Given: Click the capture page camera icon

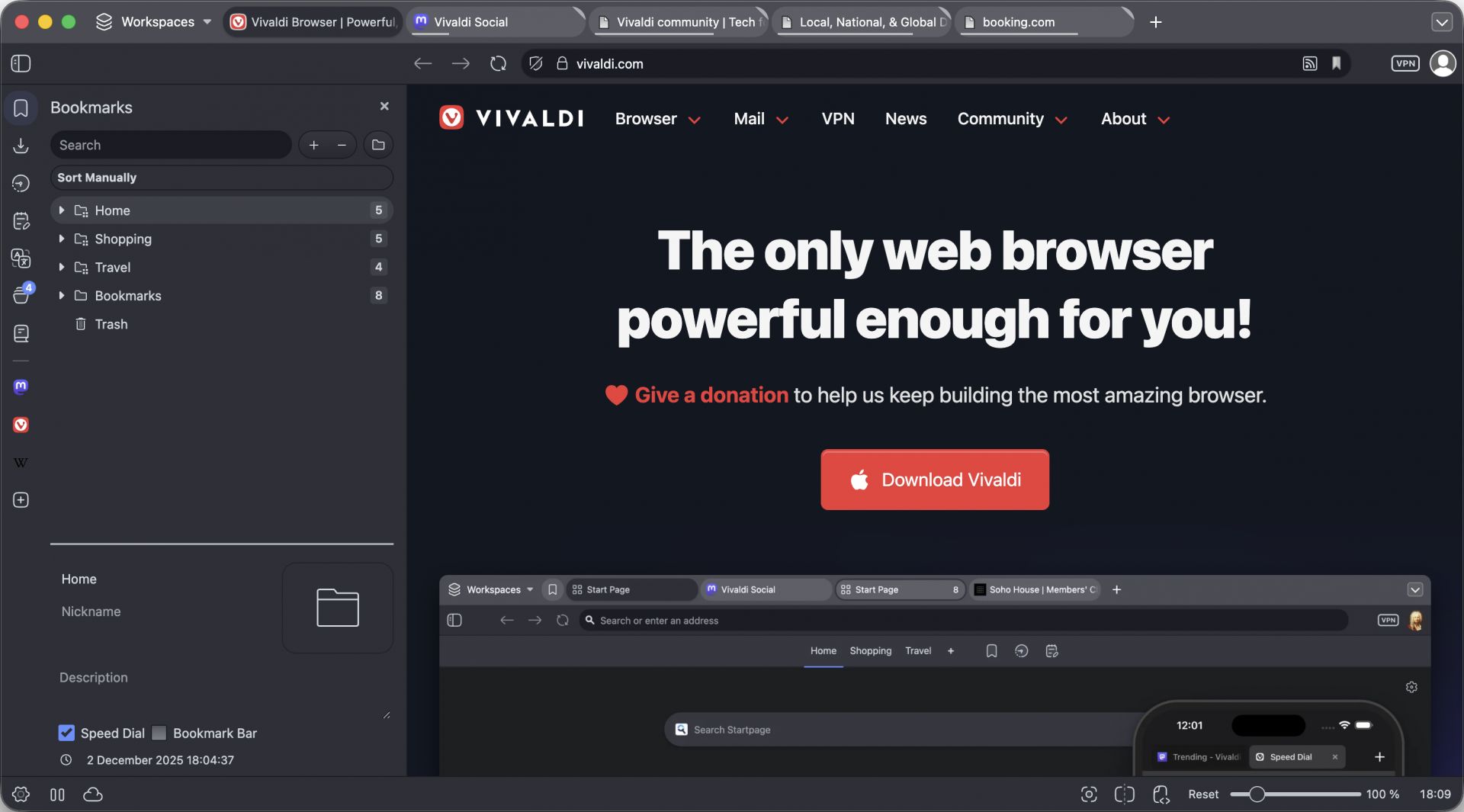Looking at the screenshot, I should [x=1089, y=794].
